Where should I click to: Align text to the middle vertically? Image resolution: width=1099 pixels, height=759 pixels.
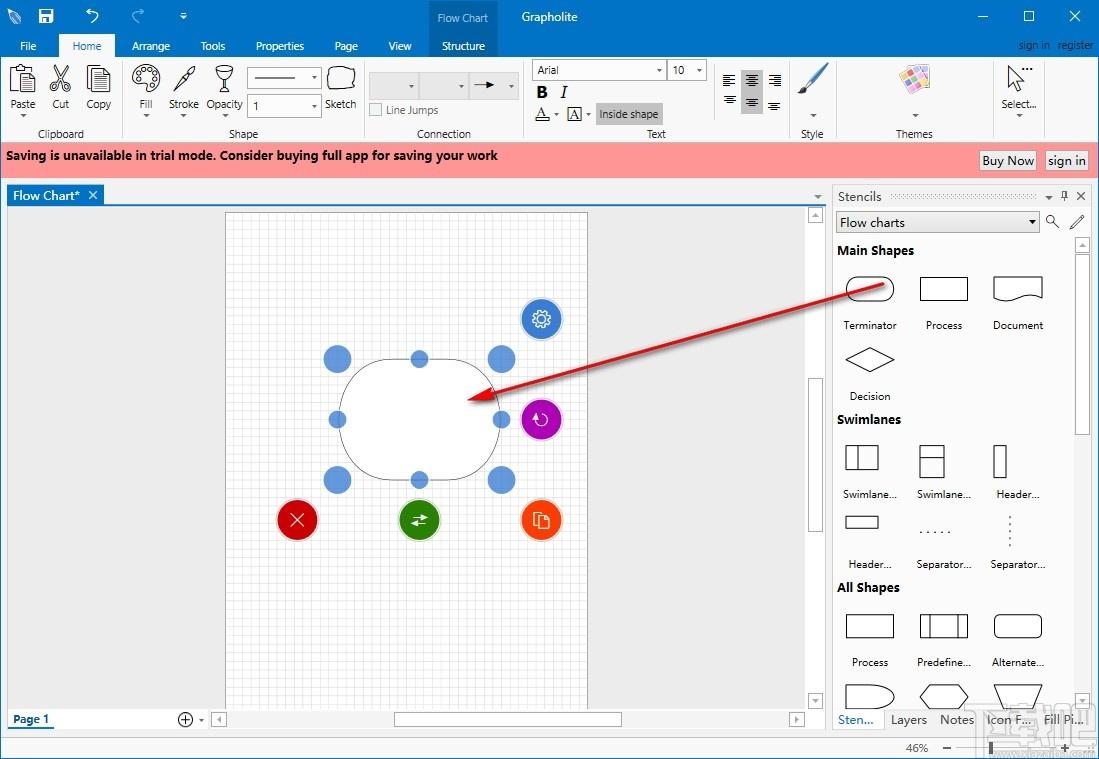point(751,103)
